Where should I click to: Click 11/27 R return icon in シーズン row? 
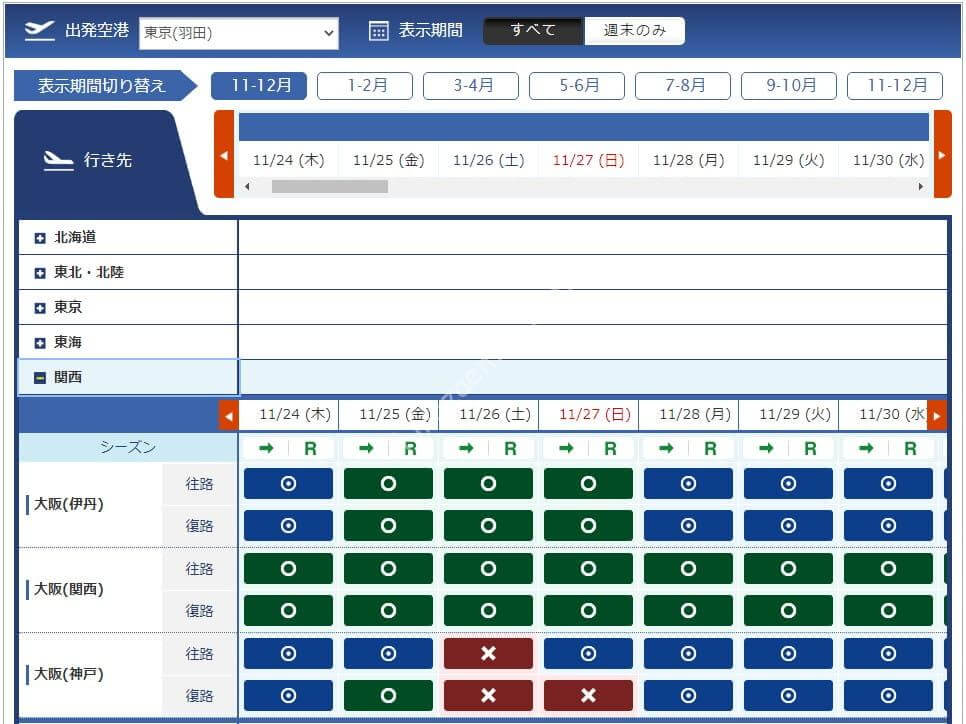point(611,449)
